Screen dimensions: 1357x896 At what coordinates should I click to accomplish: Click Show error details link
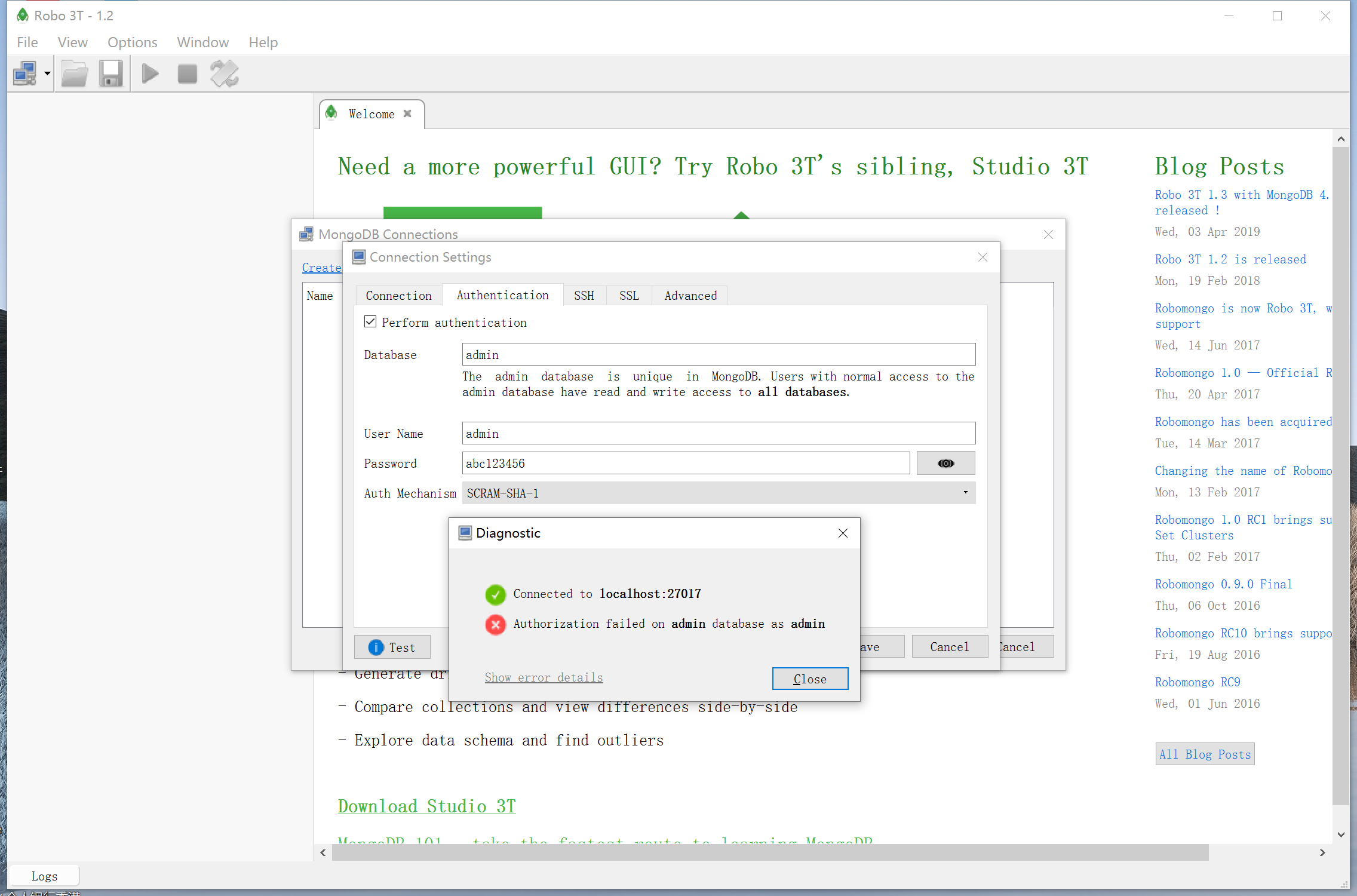tap(544, 677)
